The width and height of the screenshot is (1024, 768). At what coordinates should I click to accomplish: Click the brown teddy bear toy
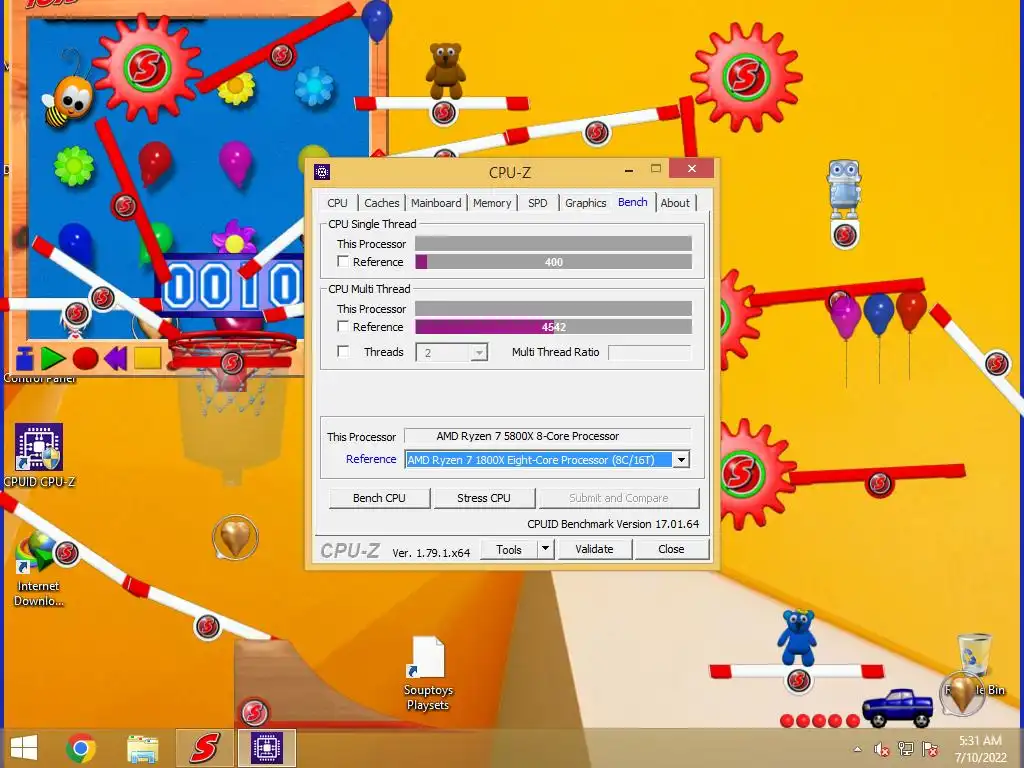coord(445,71)
